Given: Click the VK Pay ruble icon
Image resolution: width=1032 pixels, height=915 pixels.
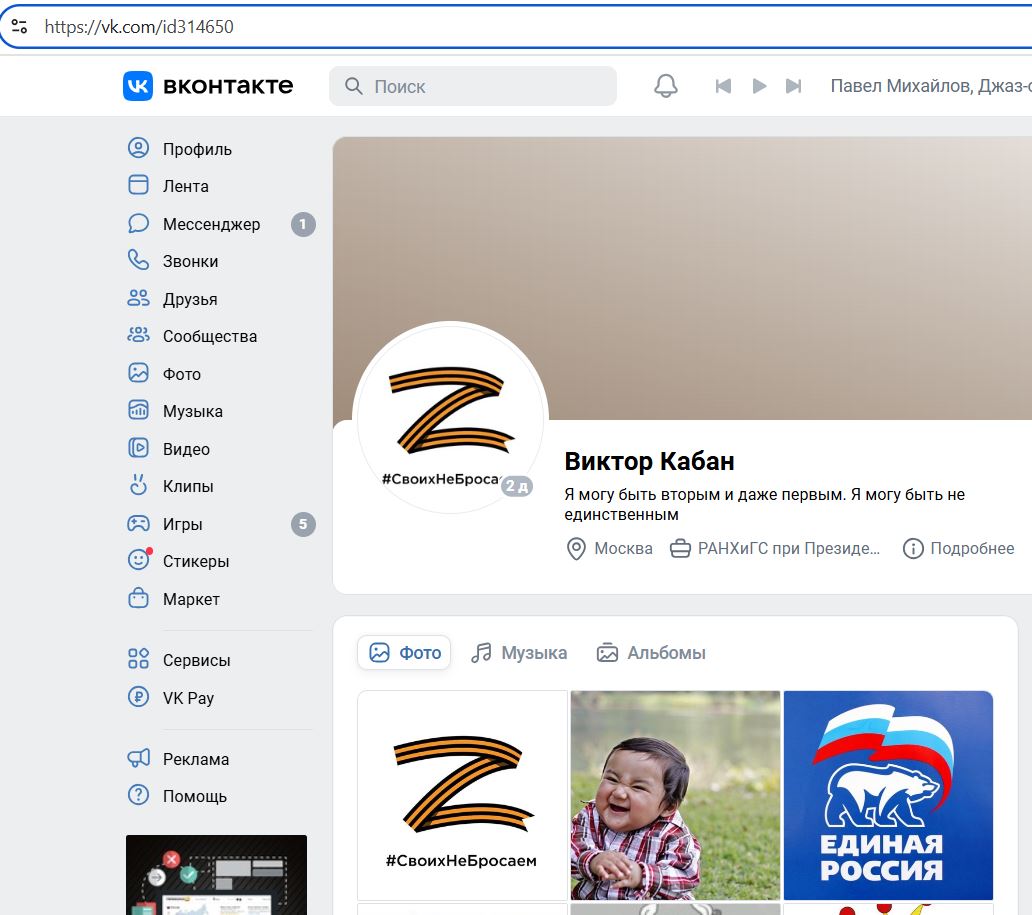Looking at the screenshot, I should pos(138,696).
